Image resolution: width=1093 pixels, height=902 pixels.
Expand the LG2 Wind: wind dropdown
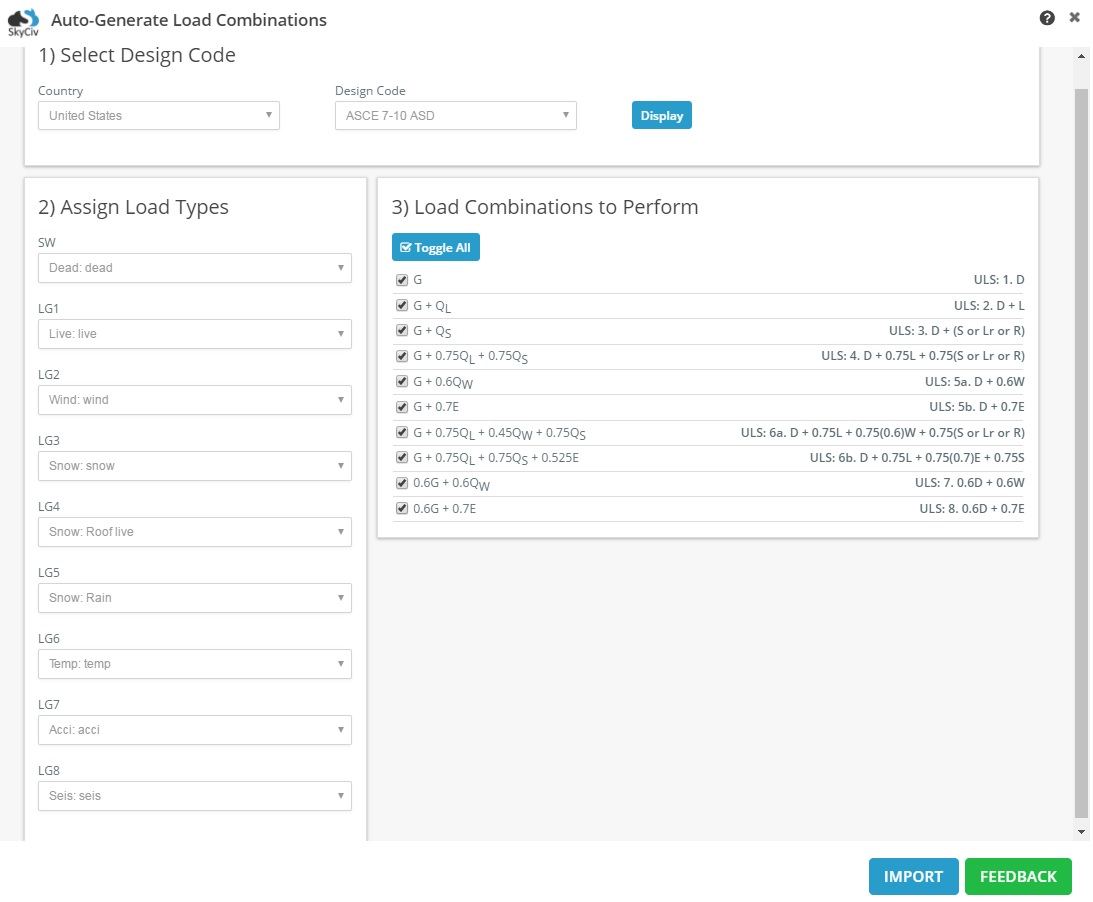pos(194,400)
